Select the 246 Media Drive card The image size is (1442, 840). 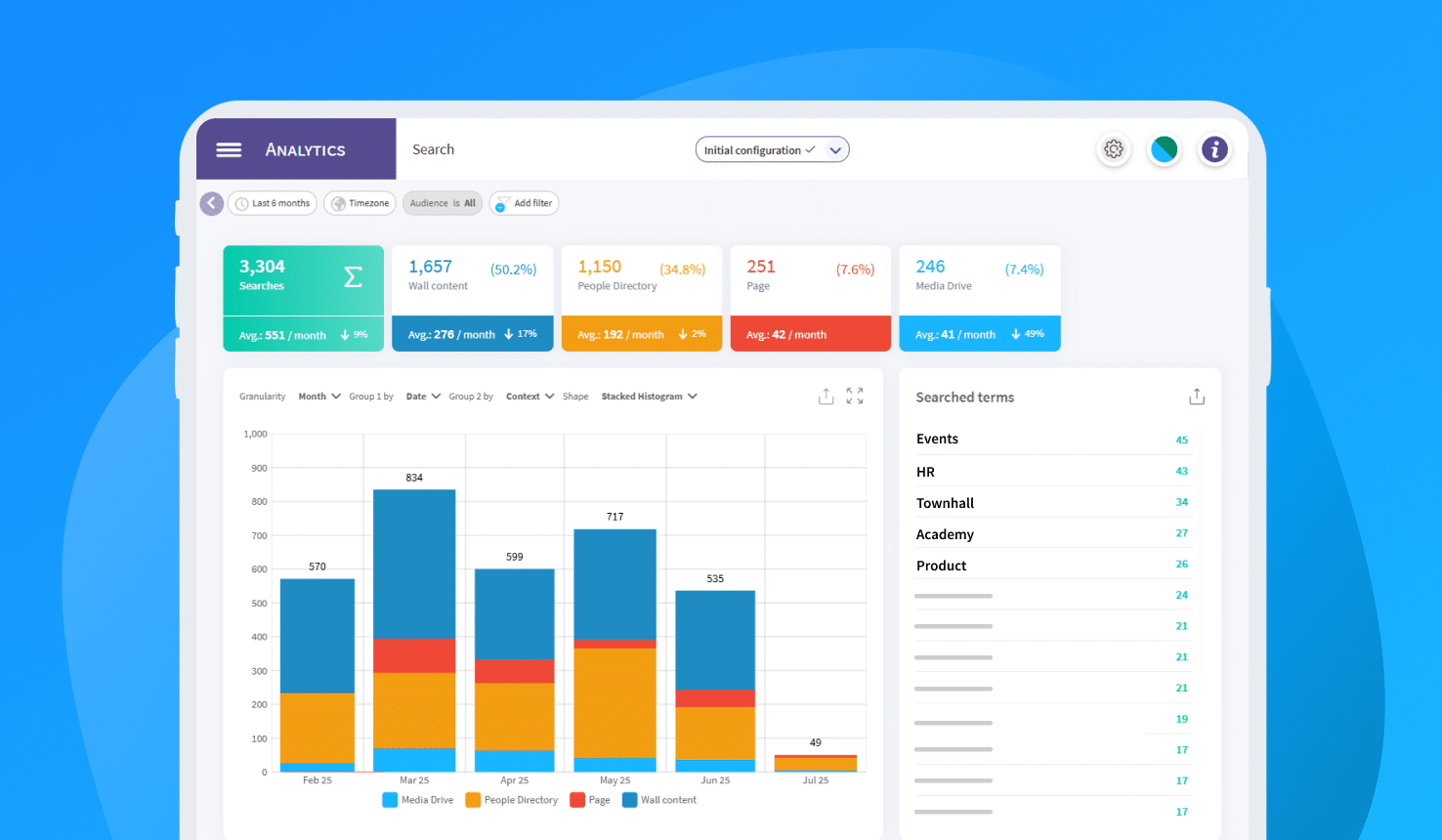[x=980, y=298]
